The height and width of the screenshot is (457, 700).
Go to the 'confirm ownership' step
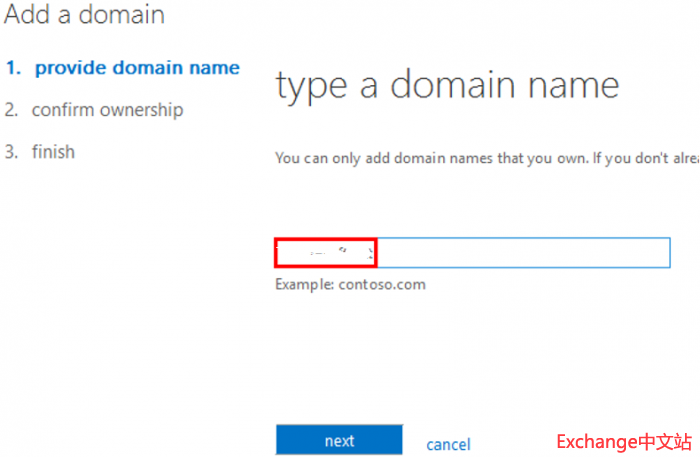click(107, 110)
